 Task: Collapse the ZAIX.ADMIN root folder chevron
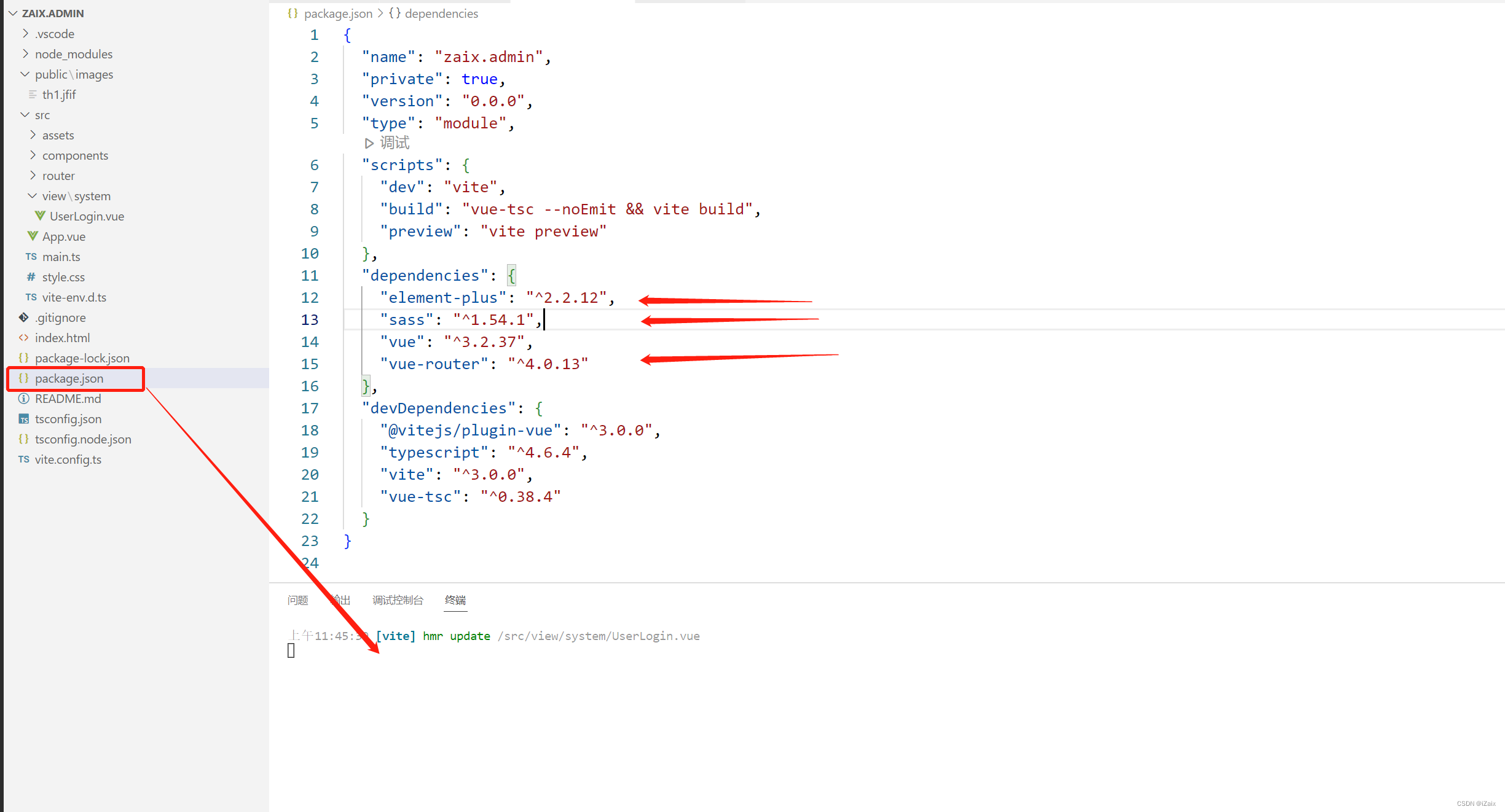[12, 13]
